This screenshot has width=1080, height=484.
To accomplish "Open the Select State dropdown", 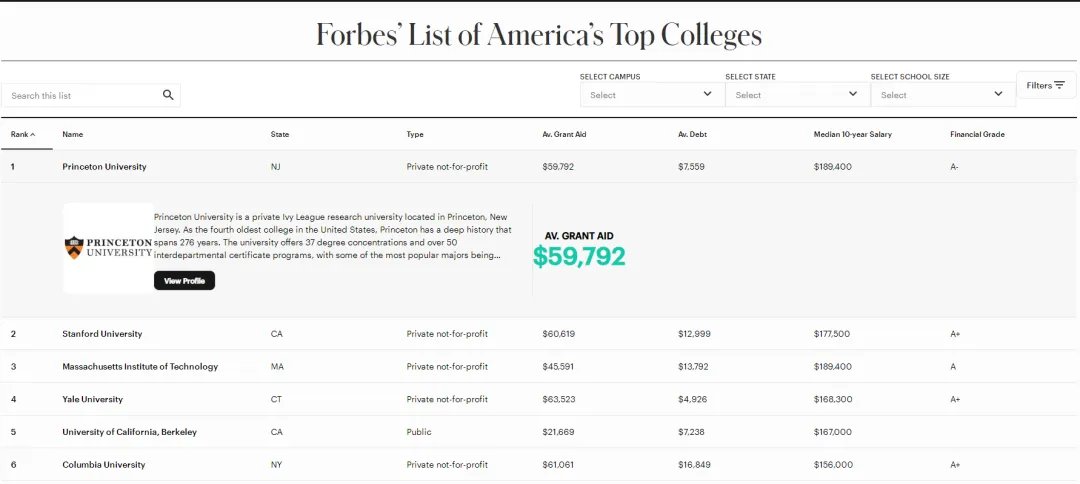I will pyautogui.click(x=796, y=95).
